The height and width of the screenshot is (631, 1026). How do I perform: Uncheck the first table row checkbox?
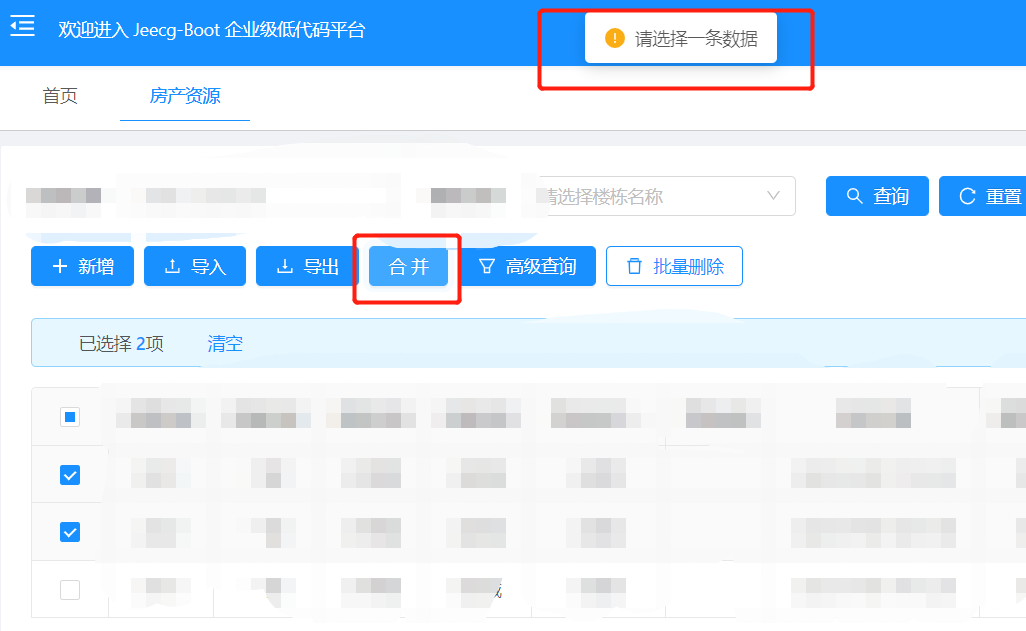(70, 475)
